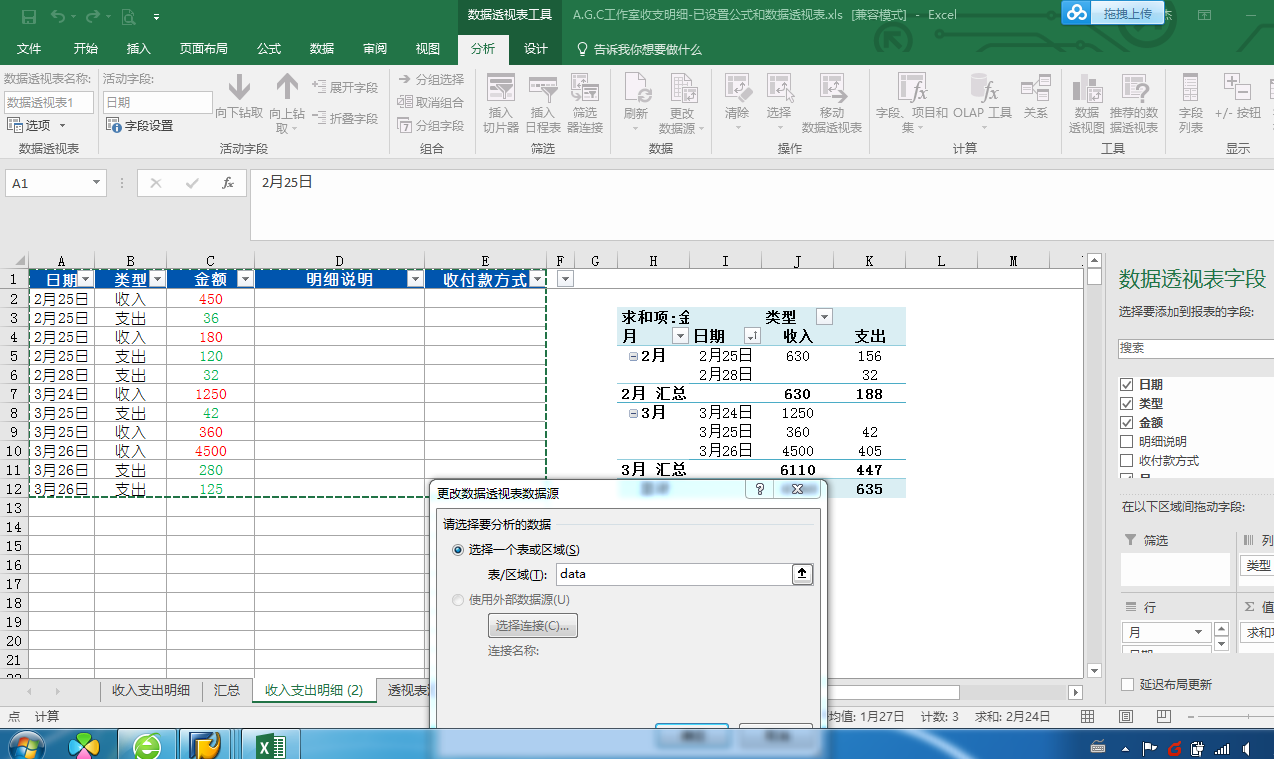Toggle 类型 field checkbox
This screenshot has height=759, width=1274.
(x=1128, y=404)
